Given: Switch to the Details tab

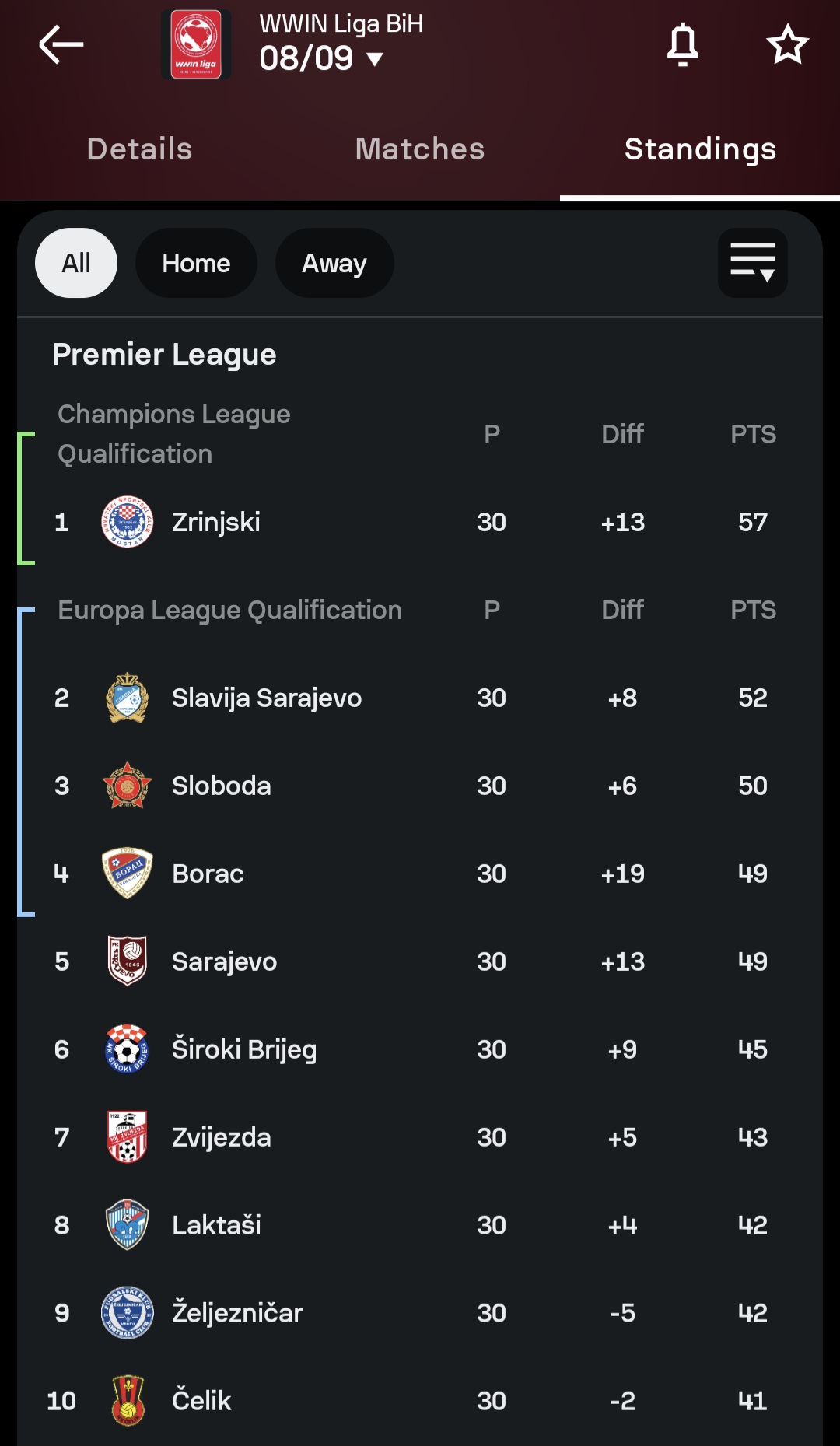Looking at the screenshot, I should (x=140, y=149).
